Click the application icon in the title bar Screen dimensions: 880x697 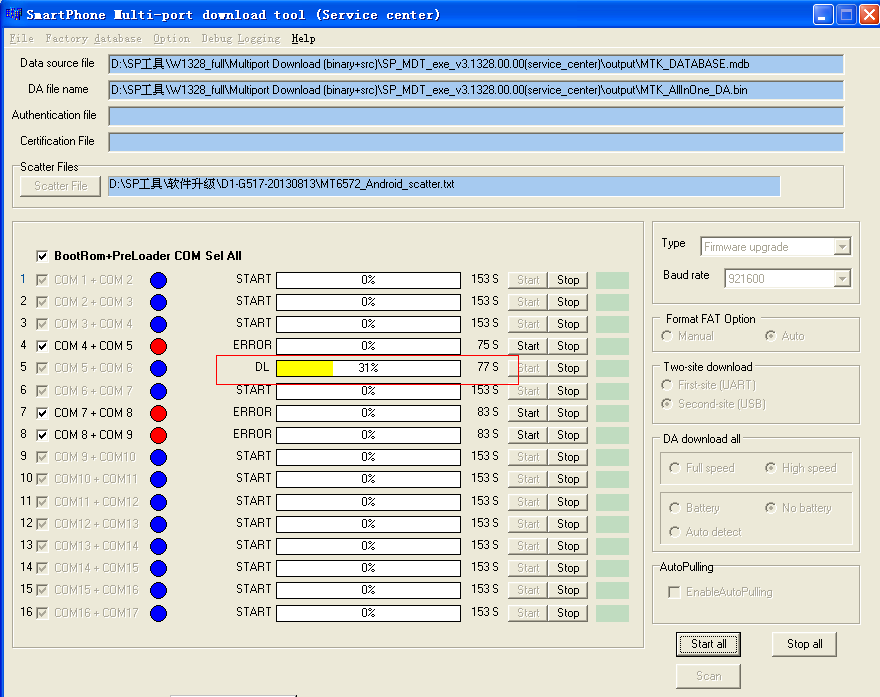point(13,14)
